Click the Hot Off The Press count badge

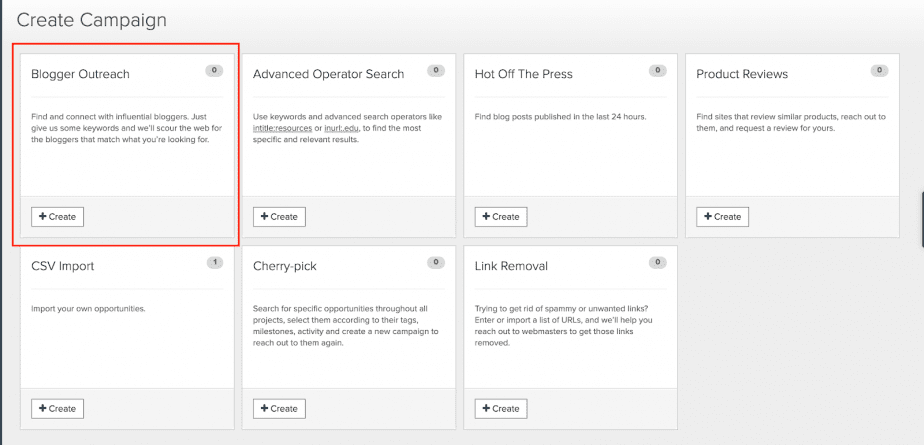pyautogui.click(x=658, y=71)
